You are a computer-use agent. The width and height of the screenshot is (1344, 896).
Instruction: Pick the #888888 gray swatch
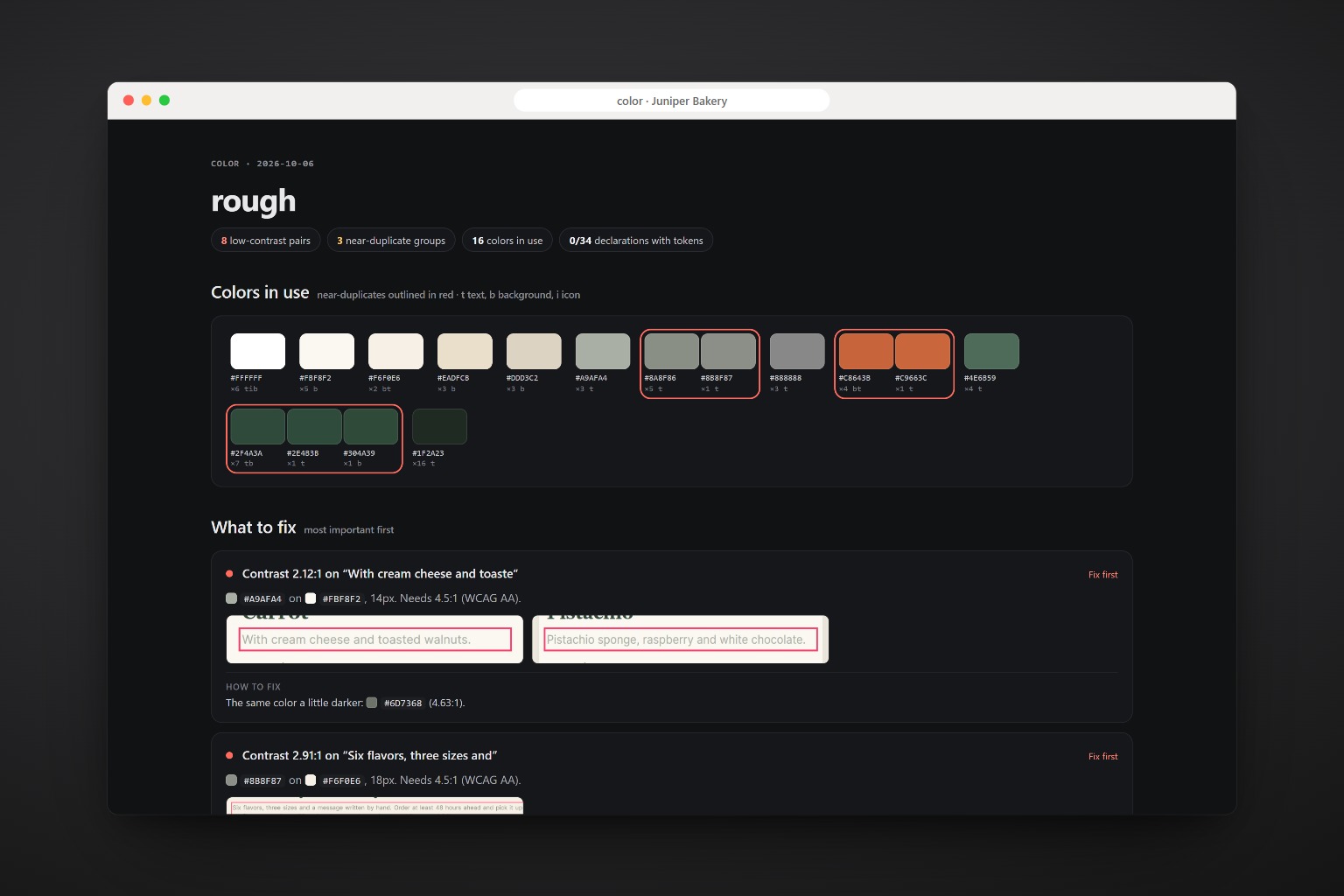pos(797,351)
